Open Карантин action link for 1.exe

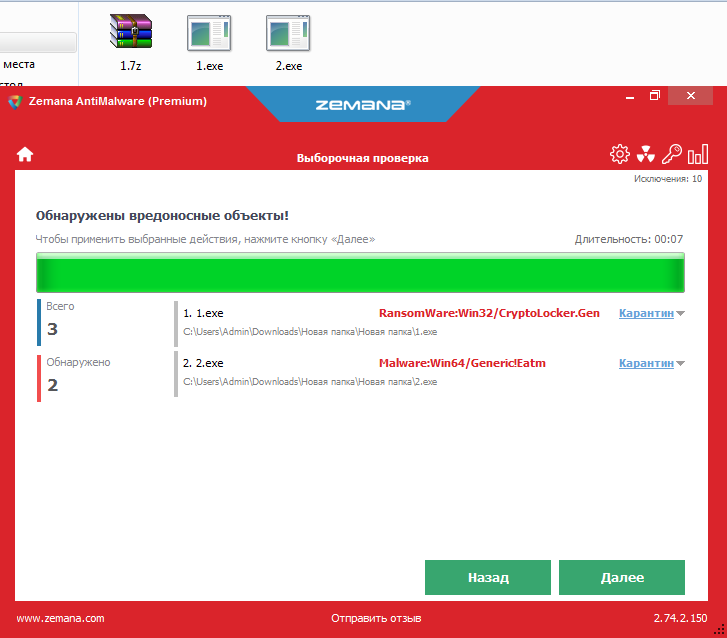(646, 313)
